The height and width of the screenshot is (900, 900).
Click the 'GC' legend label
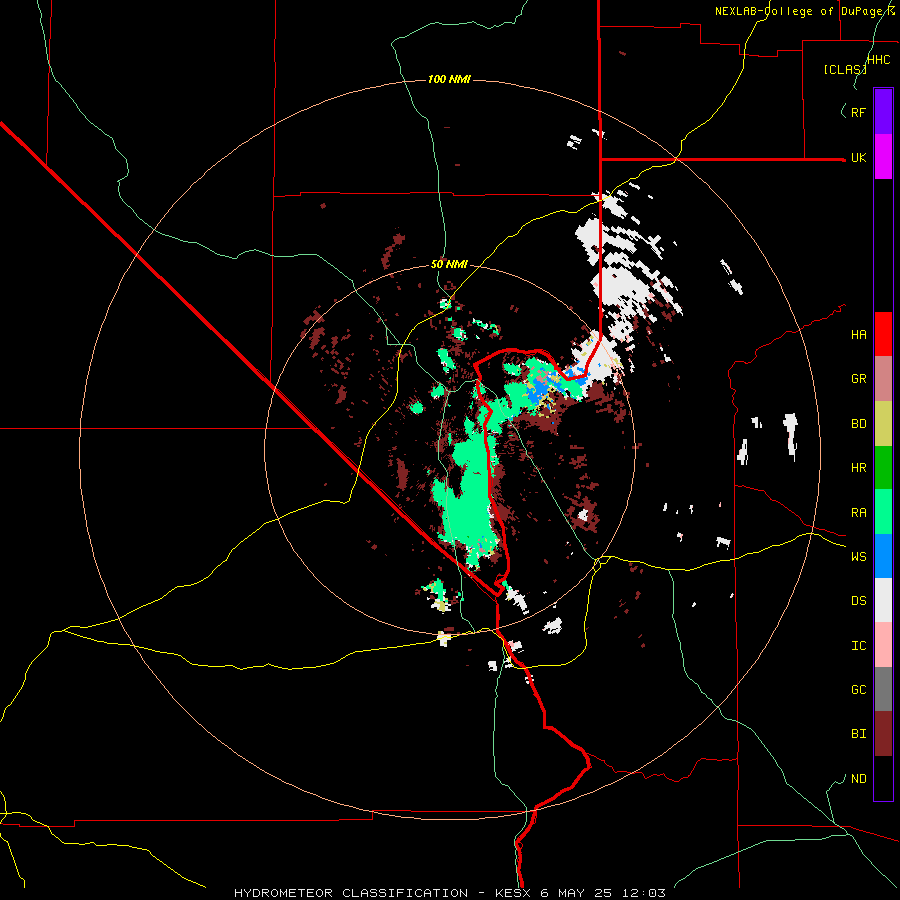click(x=858, y=689)
